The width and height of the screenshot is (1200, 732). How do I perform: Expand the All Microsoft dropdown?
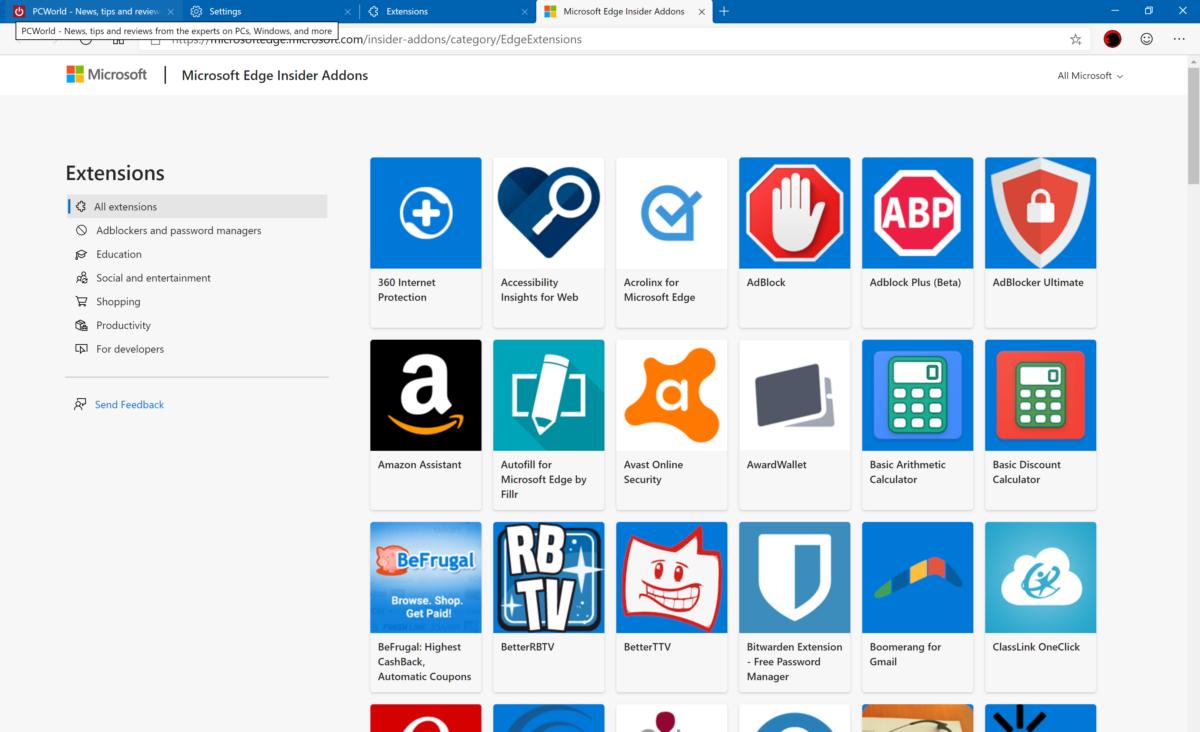pyautogui.click(x=1090, y=76)
